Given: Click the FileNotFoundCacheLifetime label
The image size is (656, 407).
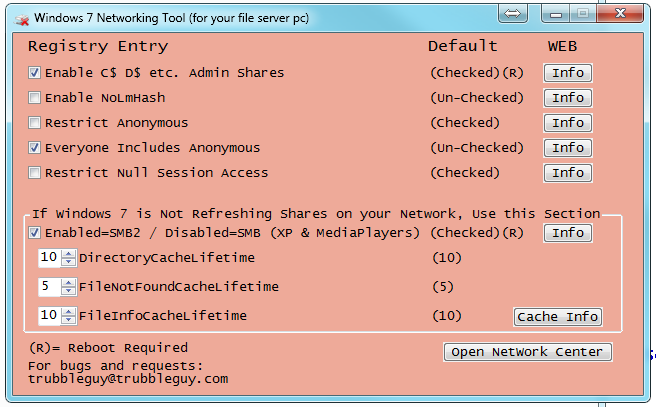Looking at the screenshot, I should [179, 287].
